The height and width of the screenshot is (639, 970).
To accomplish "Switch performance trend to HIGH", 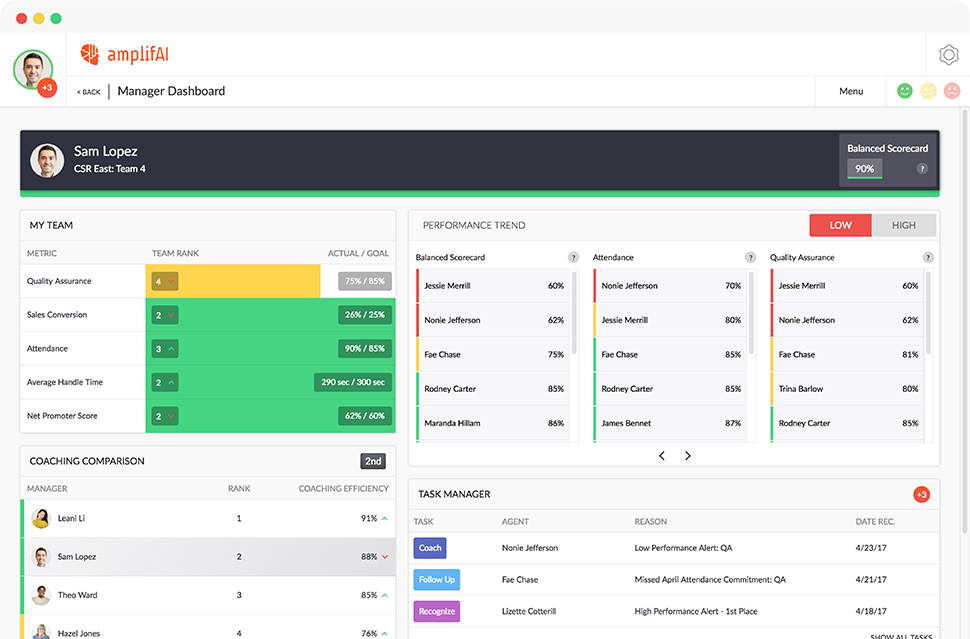I will (903, 225).
